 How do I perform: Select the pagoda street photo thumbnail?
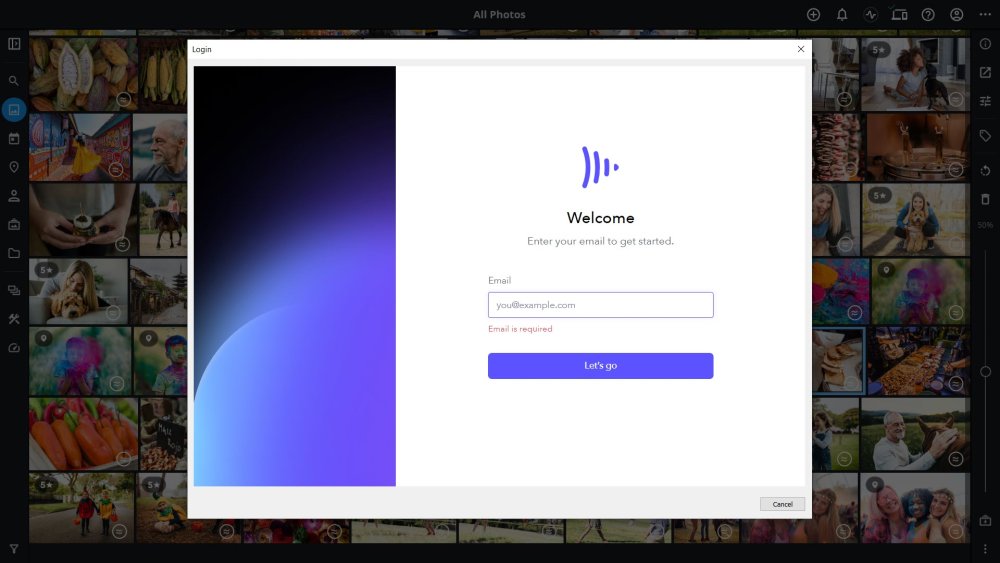[x=158, y=291]
